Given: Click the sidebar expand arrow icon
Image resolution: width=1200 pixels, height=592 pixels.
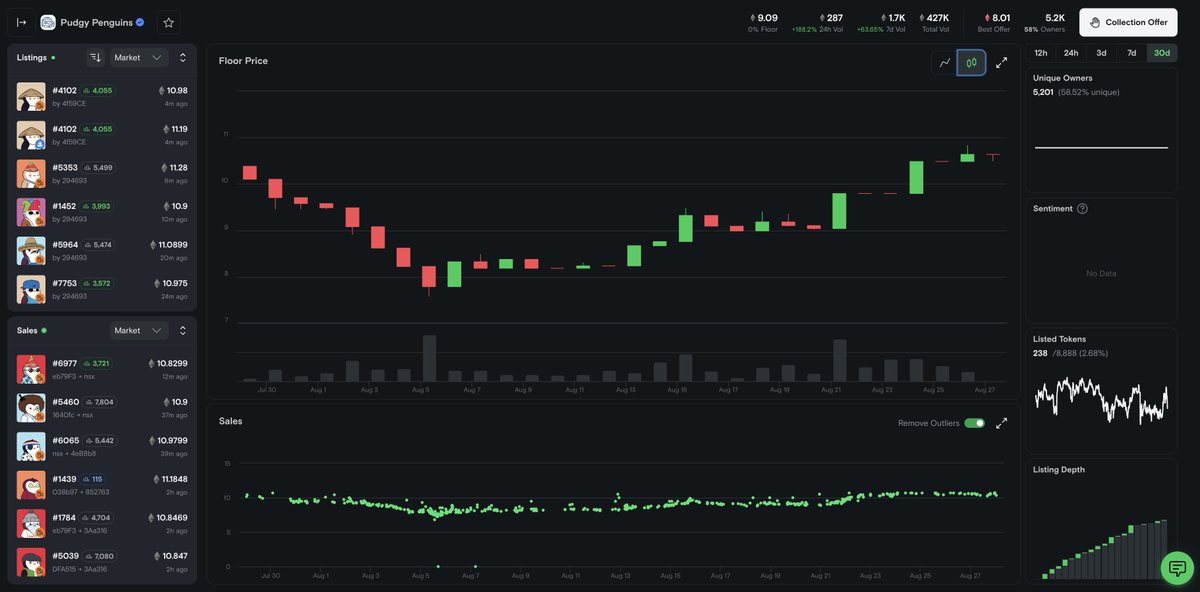Looking at the screenshot, I should click(x=21, y=22).
